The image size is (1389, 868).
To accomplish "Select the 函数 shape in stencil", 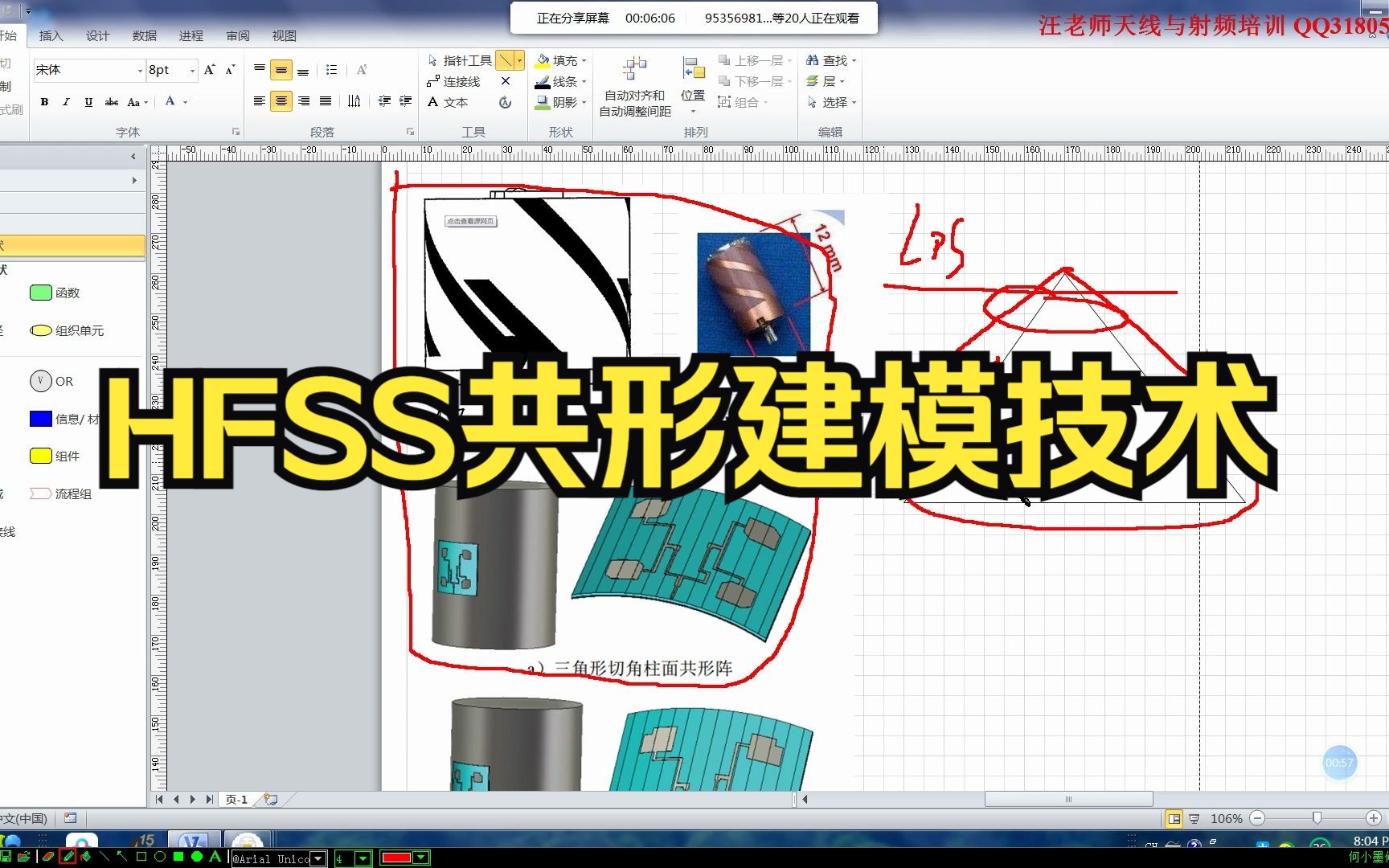I will pos(55,293).
